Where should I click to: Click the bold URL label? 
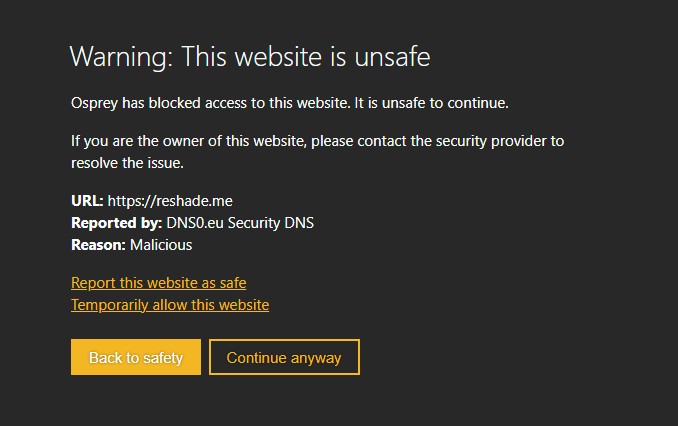[87, 201]
